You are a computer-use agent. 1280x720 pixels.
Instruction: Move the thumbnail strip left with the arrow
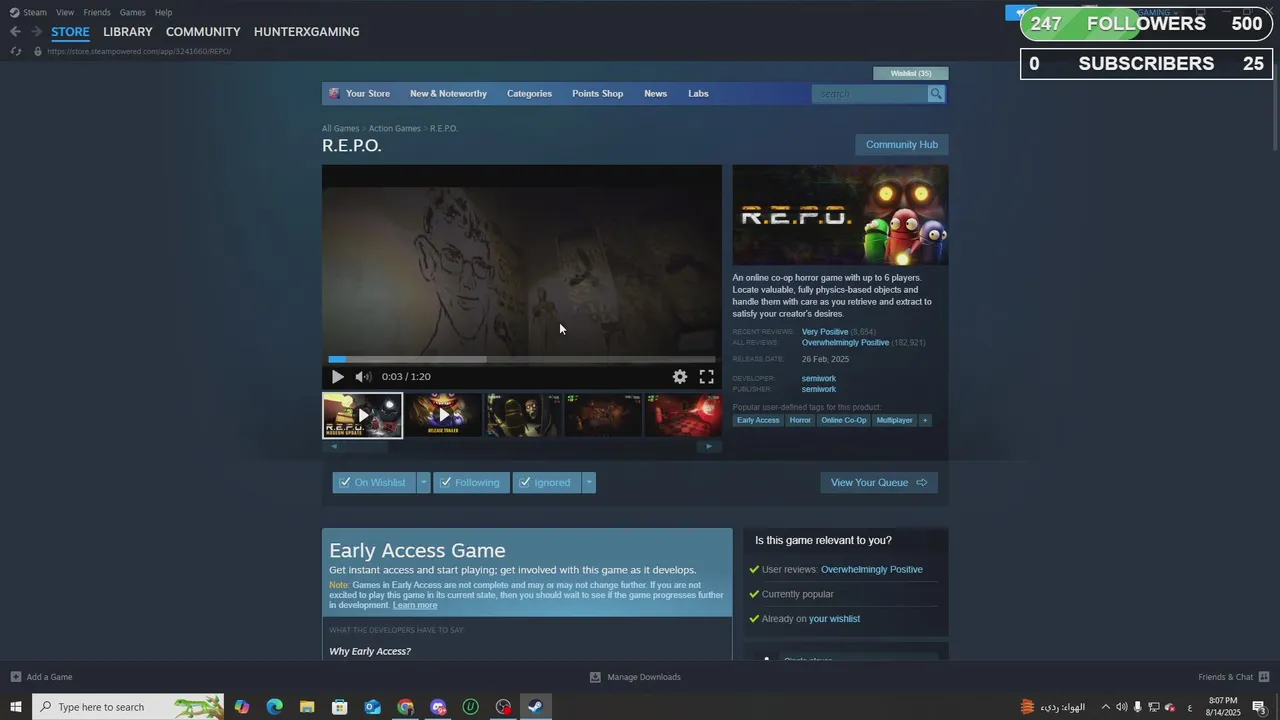[x=334, y=446]
